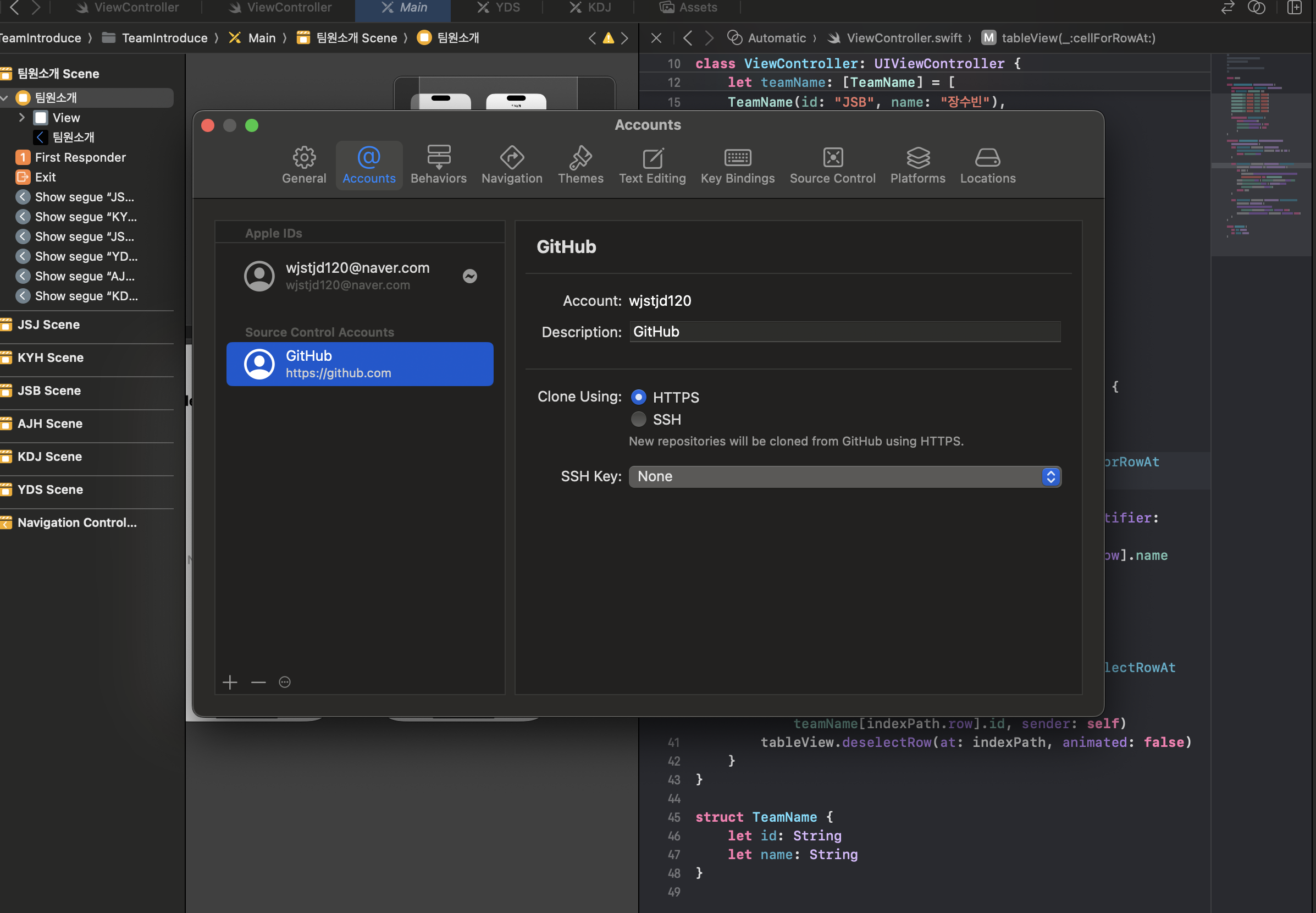Click the struct TeamName code line

tap(764, 817)
